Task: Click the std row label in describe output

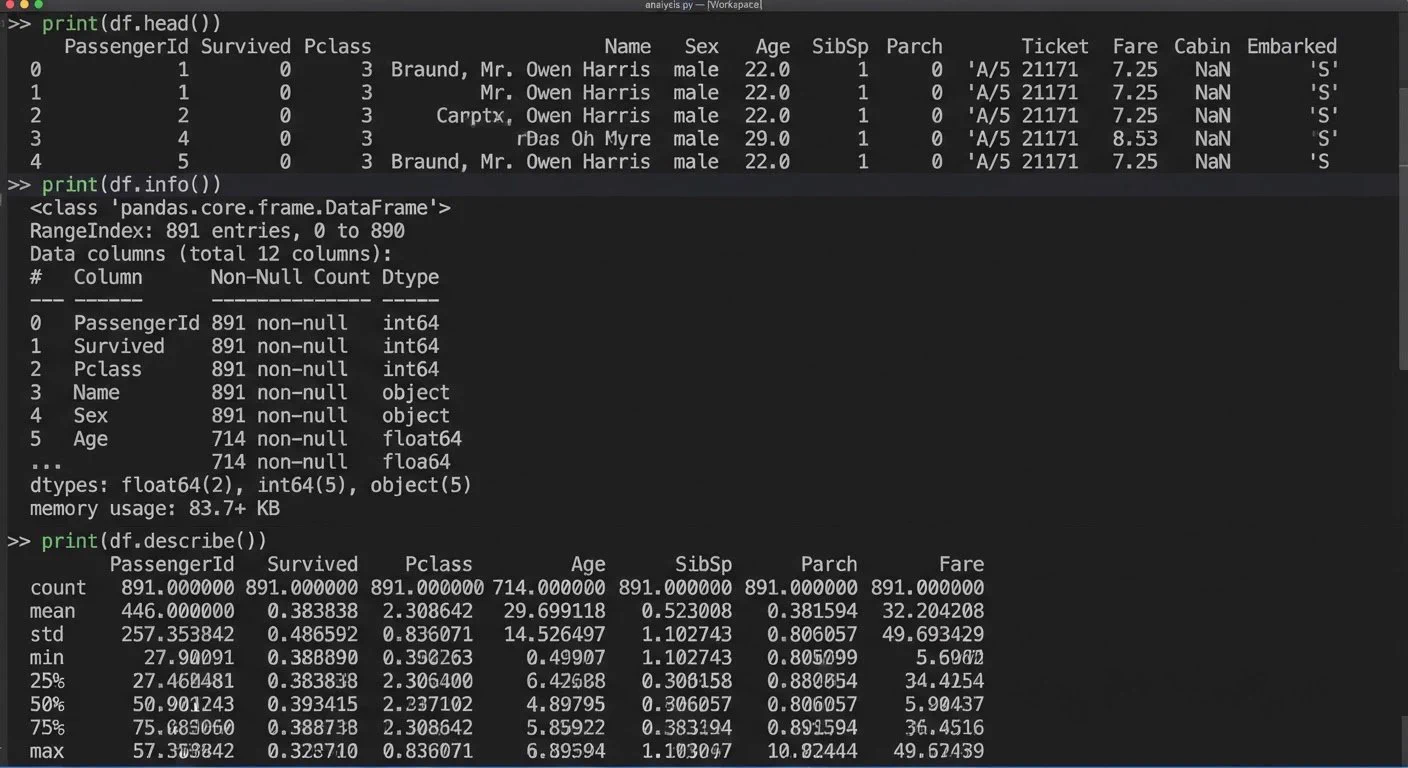Action: pyautogui.click(x=47, y=635)
